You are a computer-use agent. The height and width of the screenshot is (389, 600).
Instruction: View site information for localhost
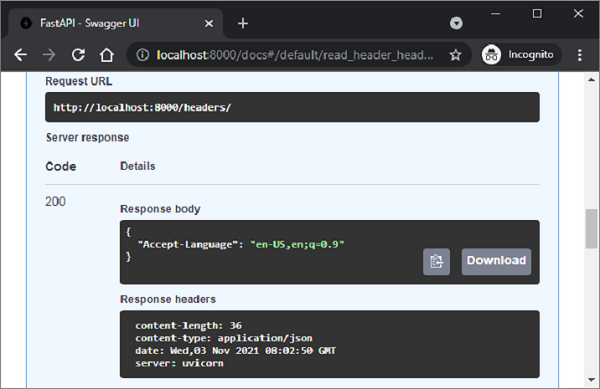143,55
